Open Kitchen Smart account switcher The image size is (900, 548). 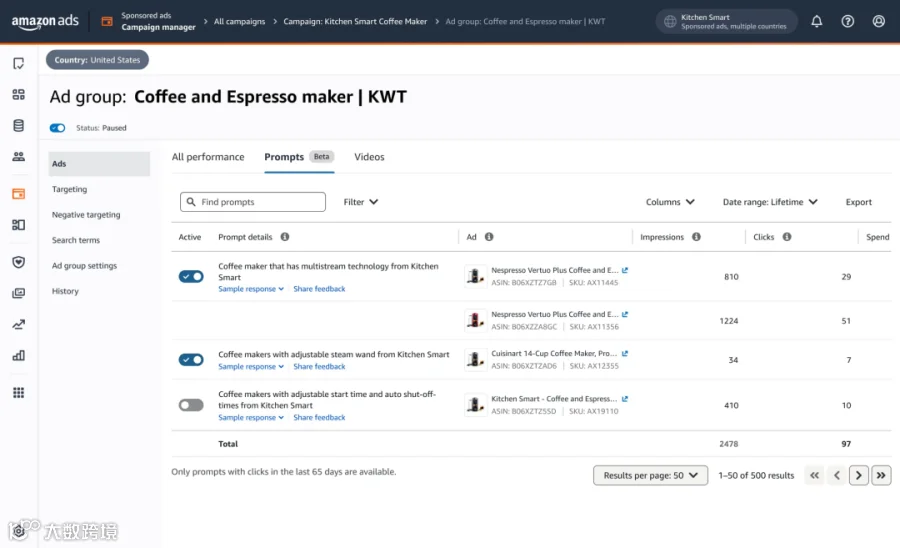click(x=727, y=22)
